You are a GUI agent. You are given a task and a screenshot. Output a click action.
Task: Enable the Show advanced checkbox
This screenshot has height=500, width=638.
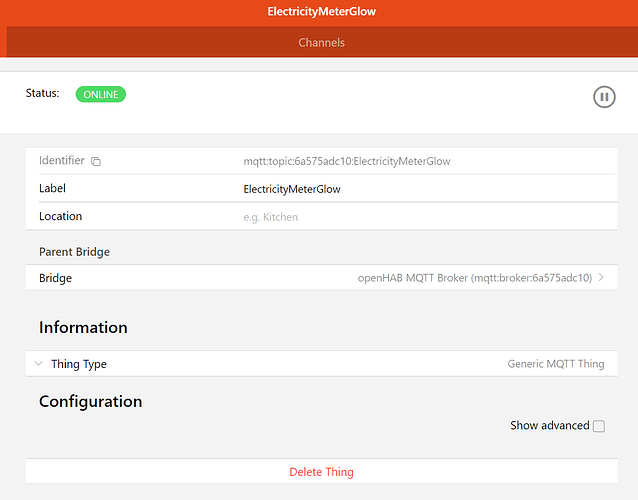pos(599,426)
